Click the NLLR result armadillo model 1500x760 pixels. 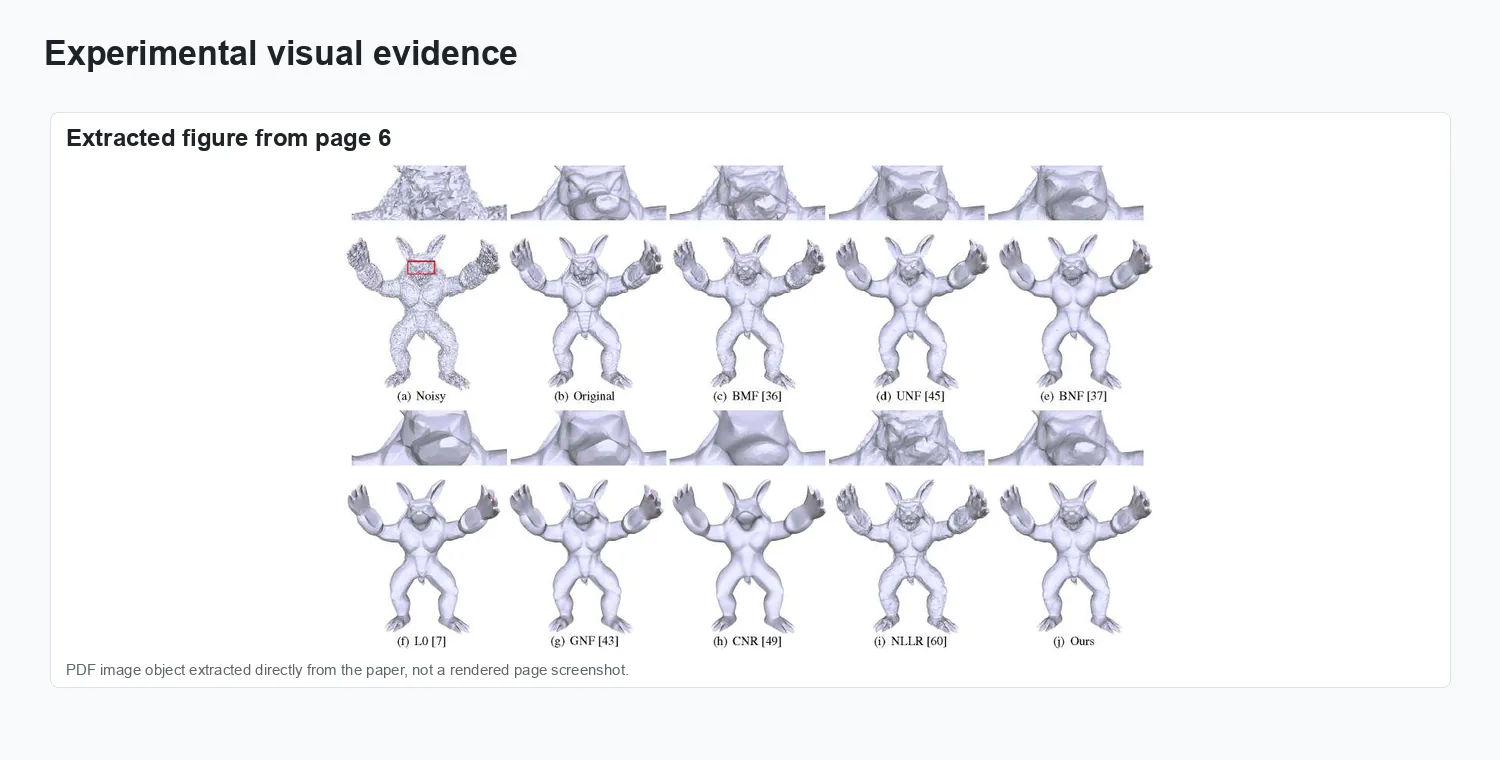tap(912, 556)
